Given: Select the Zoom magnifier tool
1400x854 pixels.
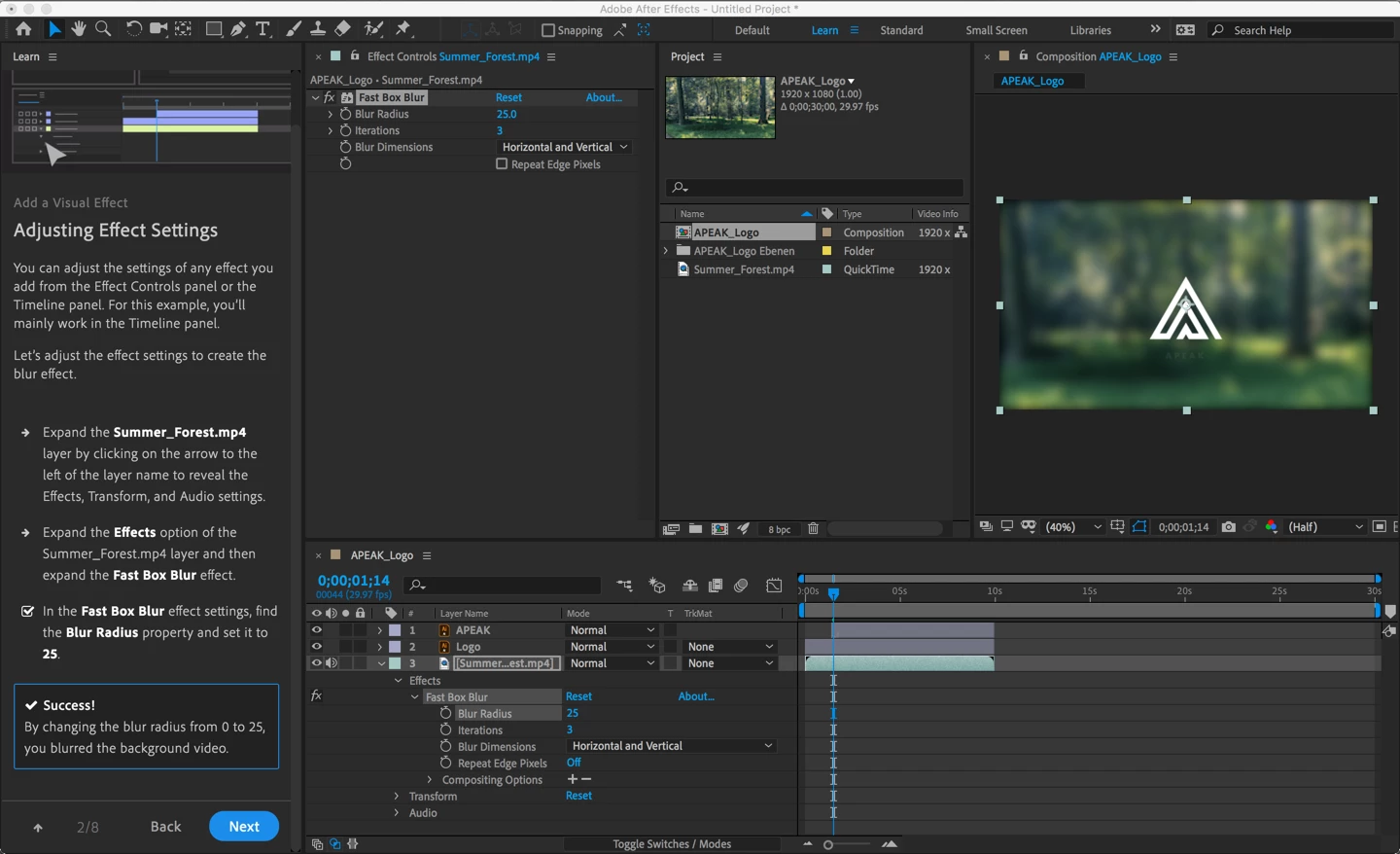Looking at the screenshot, I should point(103,29).
